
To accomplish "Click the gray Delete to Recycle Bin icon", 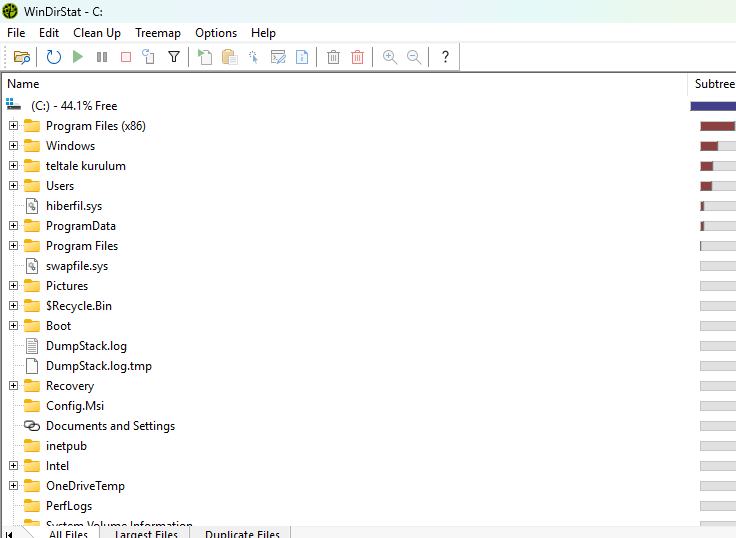I will tap(333, 57).
